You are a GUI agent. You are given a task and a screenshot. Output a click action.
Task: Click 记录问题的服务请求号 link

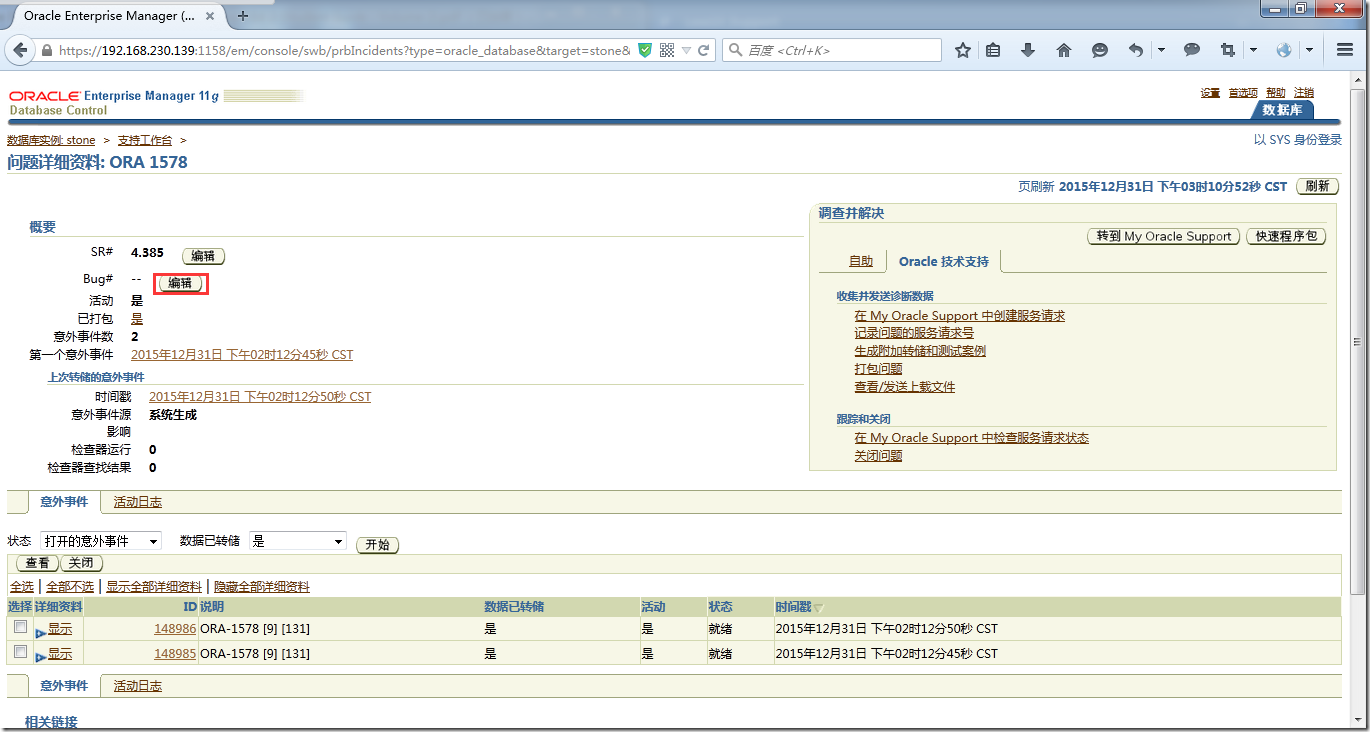coord(914,333)
